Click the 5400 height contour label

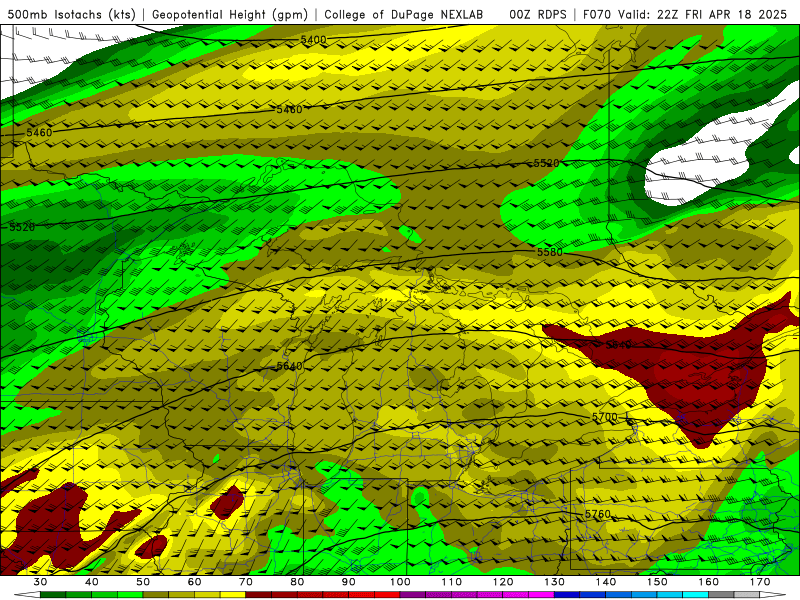313,40
